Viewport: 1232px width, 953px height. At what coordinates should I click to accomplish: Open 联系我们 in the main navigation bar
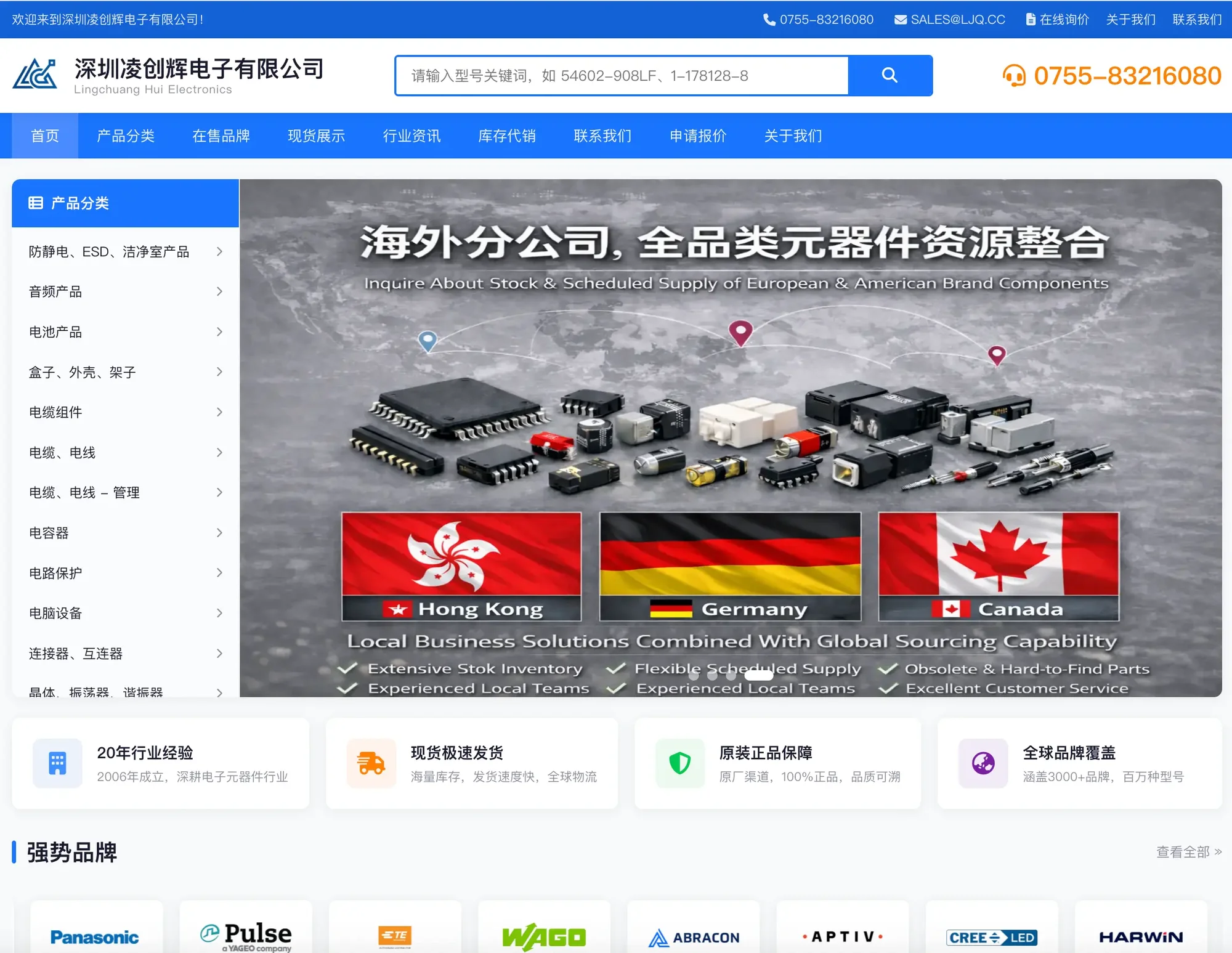(602, 136)
